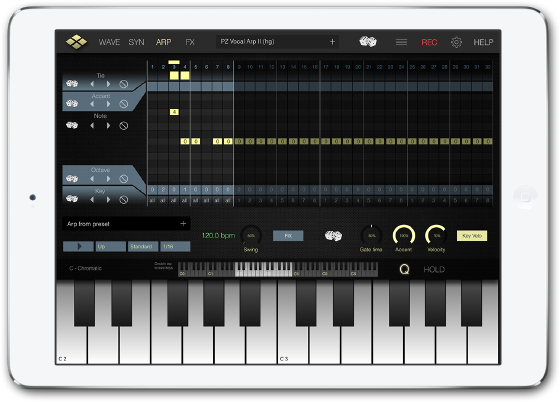Randomize the Tie row with dice icon
Screen dimensions: 560x402
(x=72, y=84)
